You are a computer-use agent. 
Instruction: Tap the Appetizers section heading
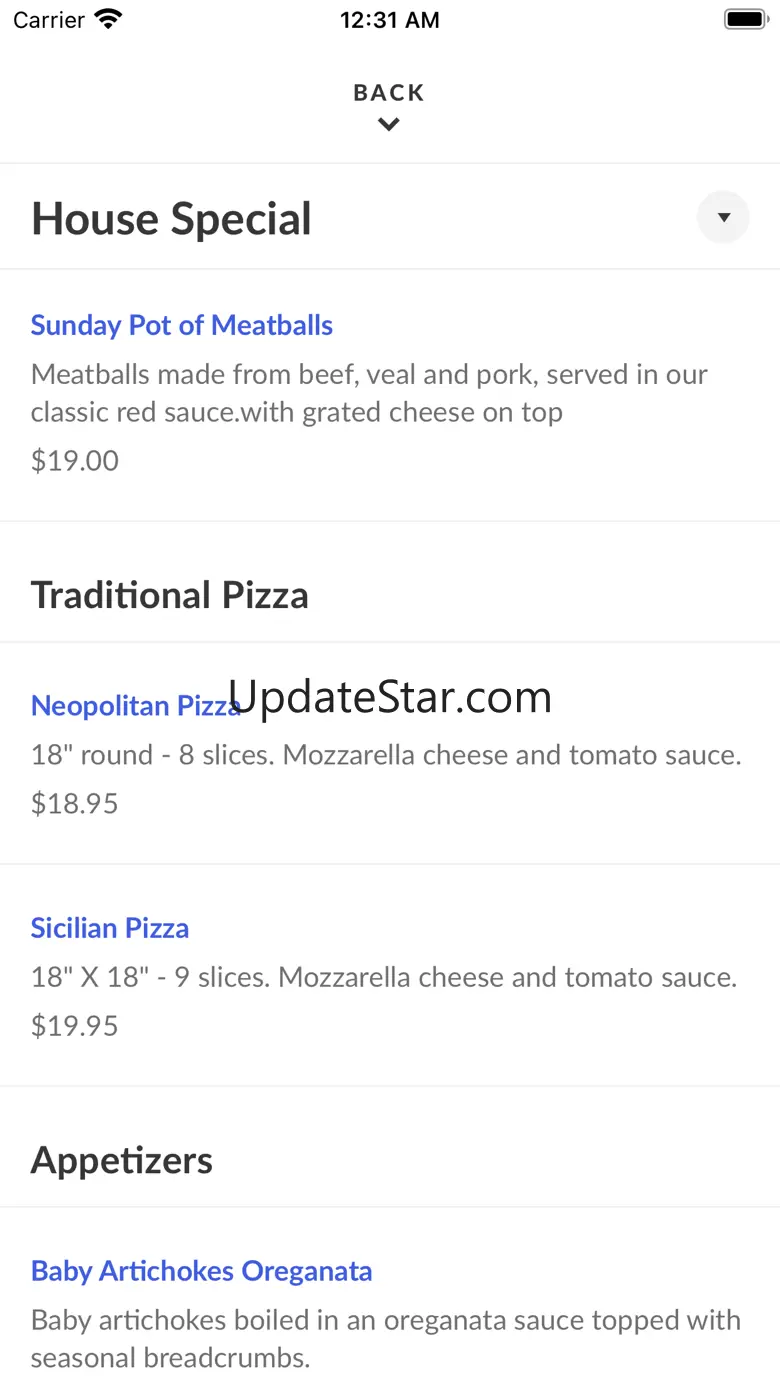(121, 1160)
